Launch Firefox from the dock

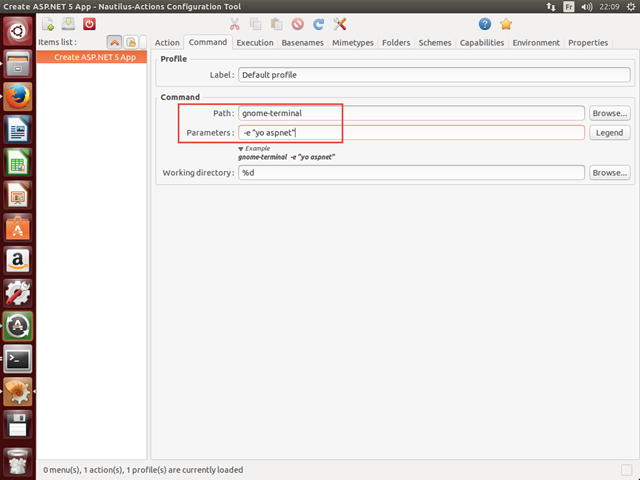pos(18,97)
